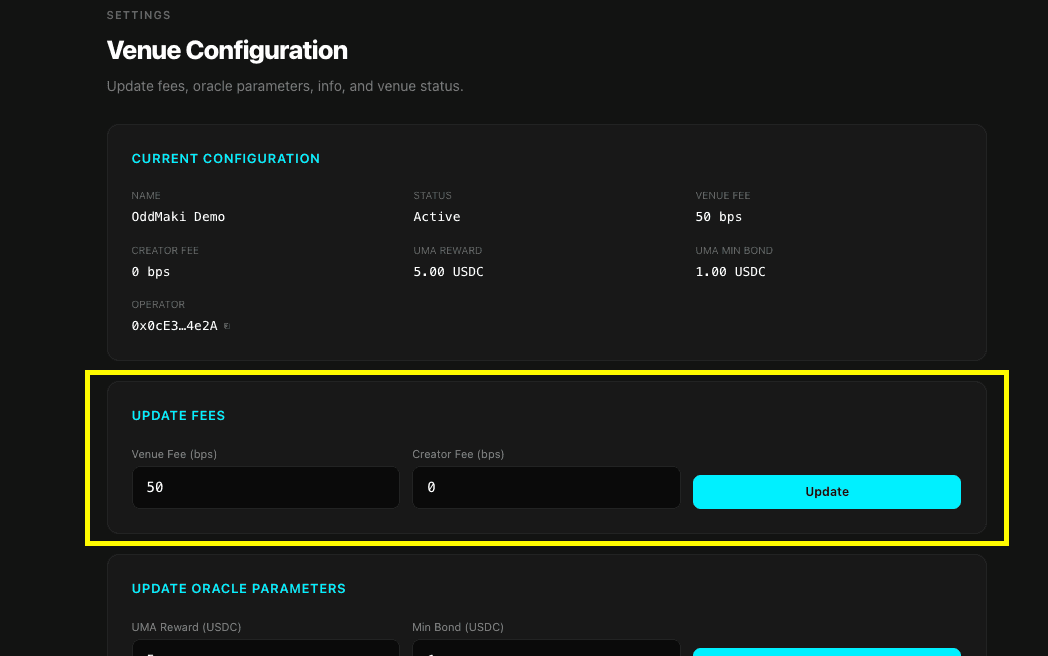Click the description text beginning 'Update fees, oracle parameters'
The image size is (1048, 656).
click(x=285, y=86)
